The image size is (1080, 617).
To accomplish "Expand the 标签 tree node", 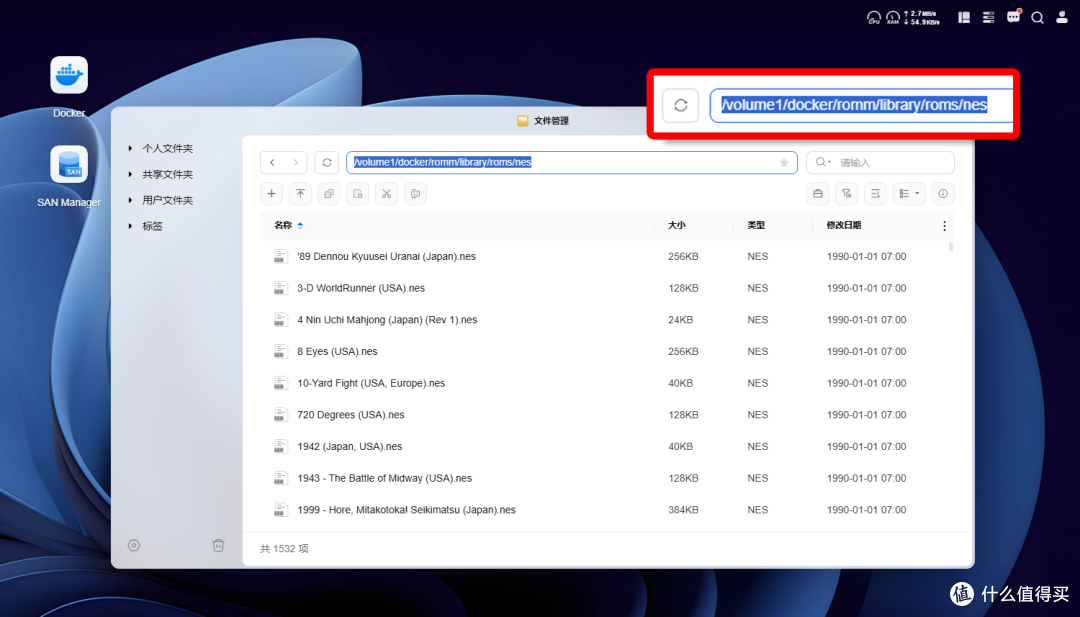I will [130, 226].
